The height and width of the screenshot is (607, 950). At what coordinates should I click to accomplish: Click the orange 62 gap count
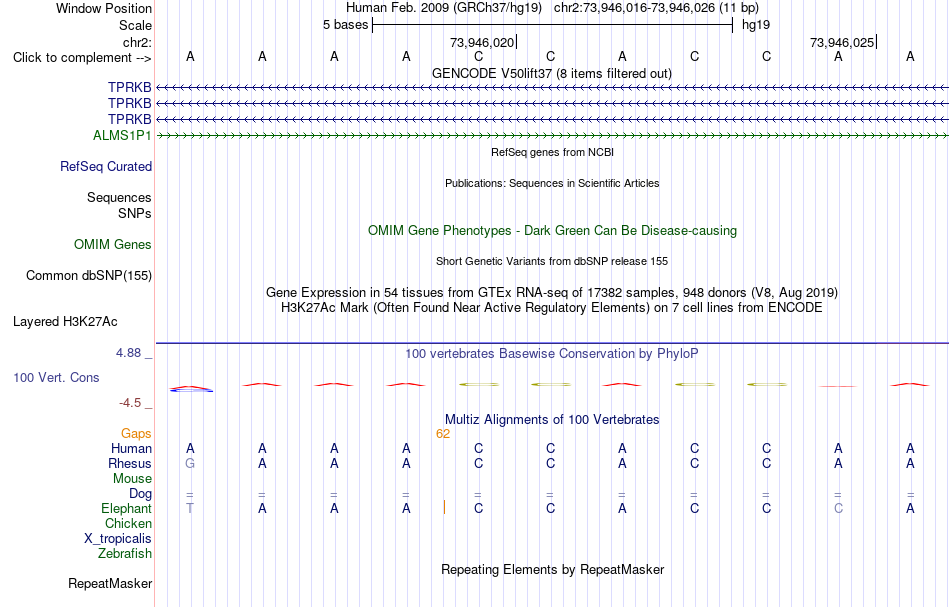point(443,433)
